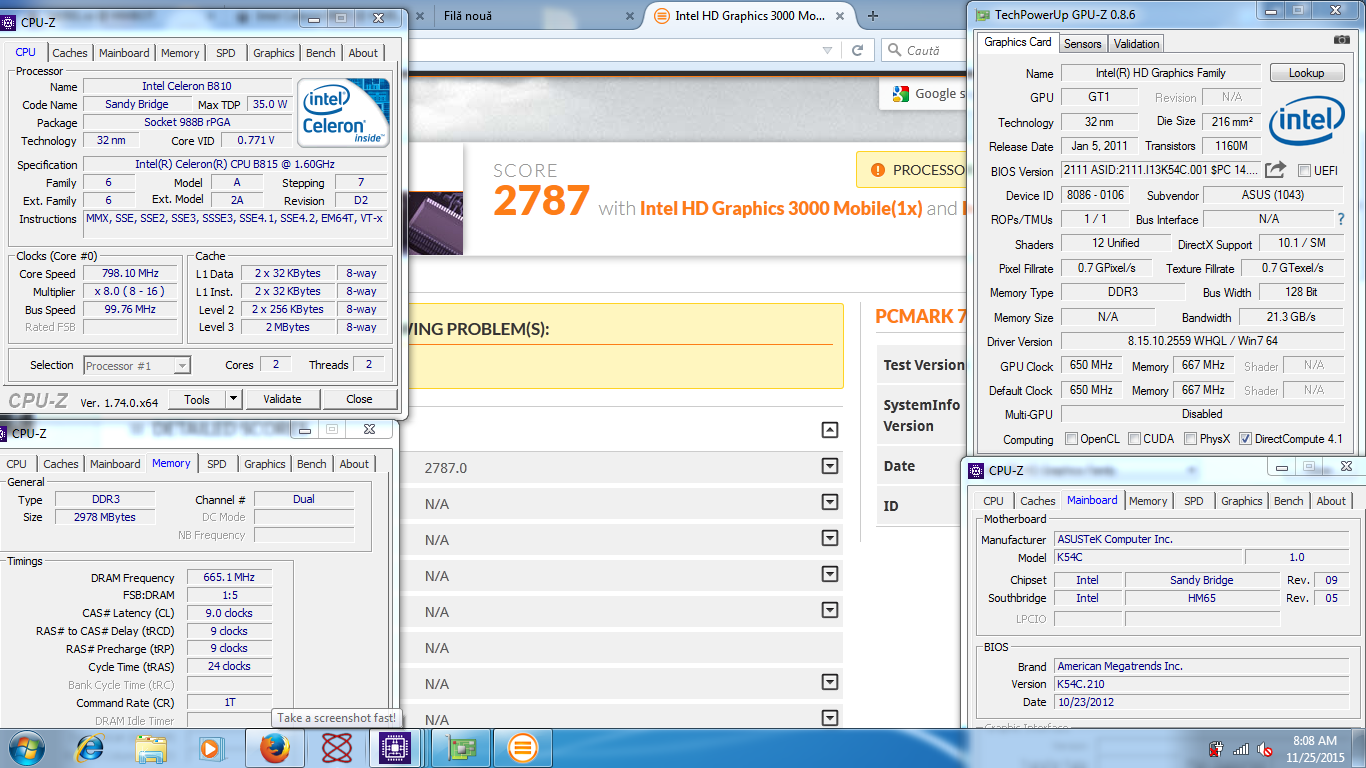This screenshot has width=1366, height=768.
Task: Click the 2978 MBytes memory Size value
Action: (104, 518)
